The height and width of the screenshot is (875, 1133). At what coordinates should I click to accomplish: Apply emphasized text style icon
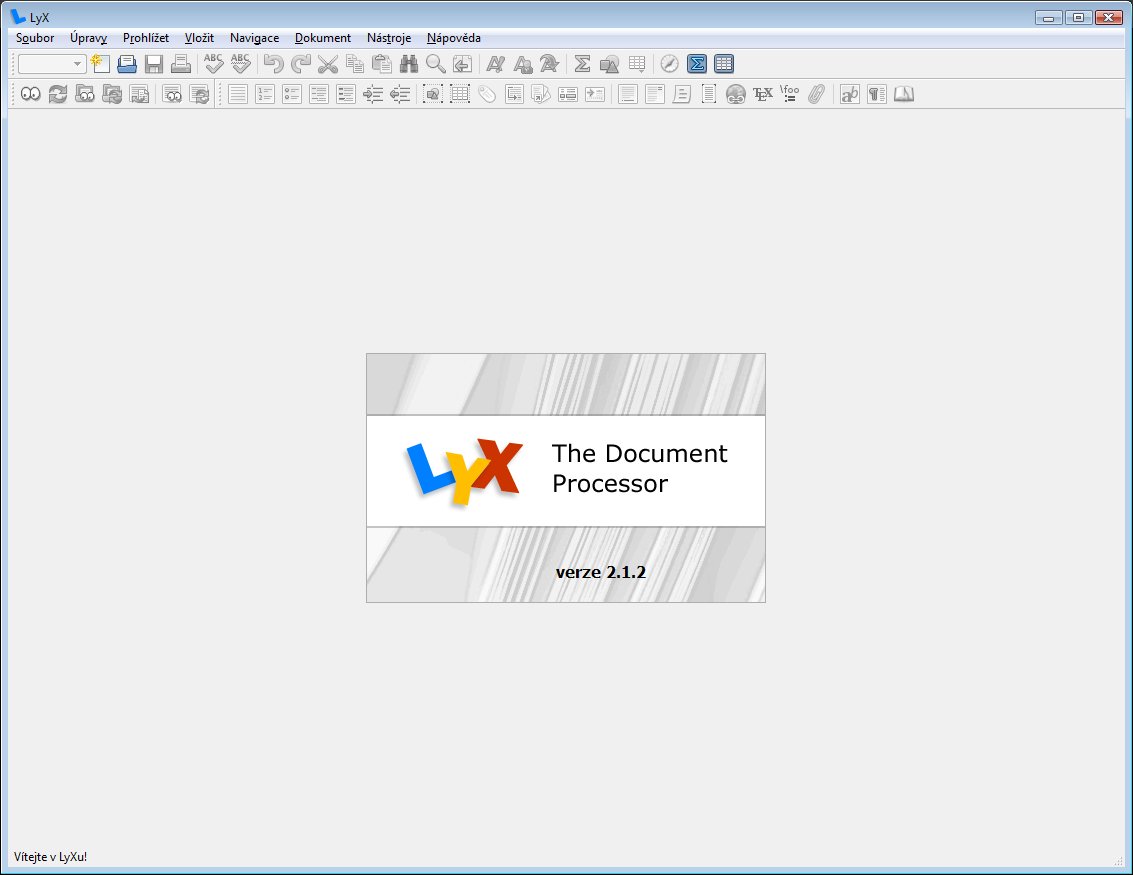[x=495, y=64]
